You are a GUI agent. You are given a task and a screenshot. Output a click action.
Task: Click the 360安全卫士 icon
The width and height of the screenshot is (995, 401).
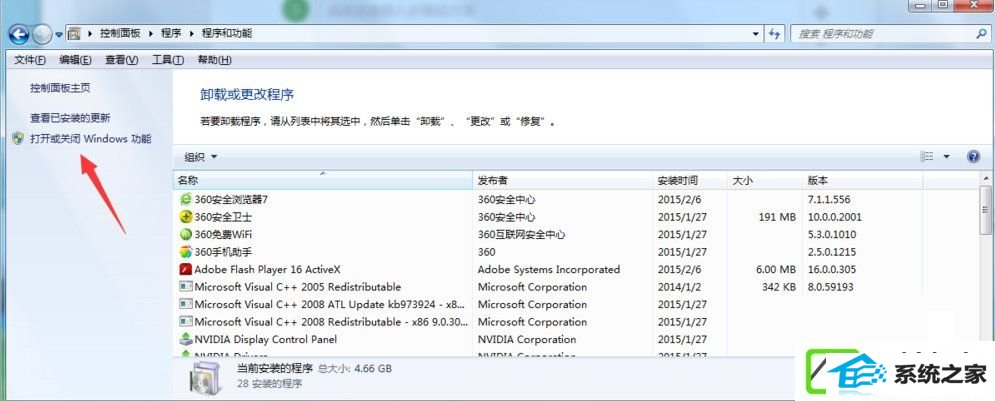tap(185, 216)
